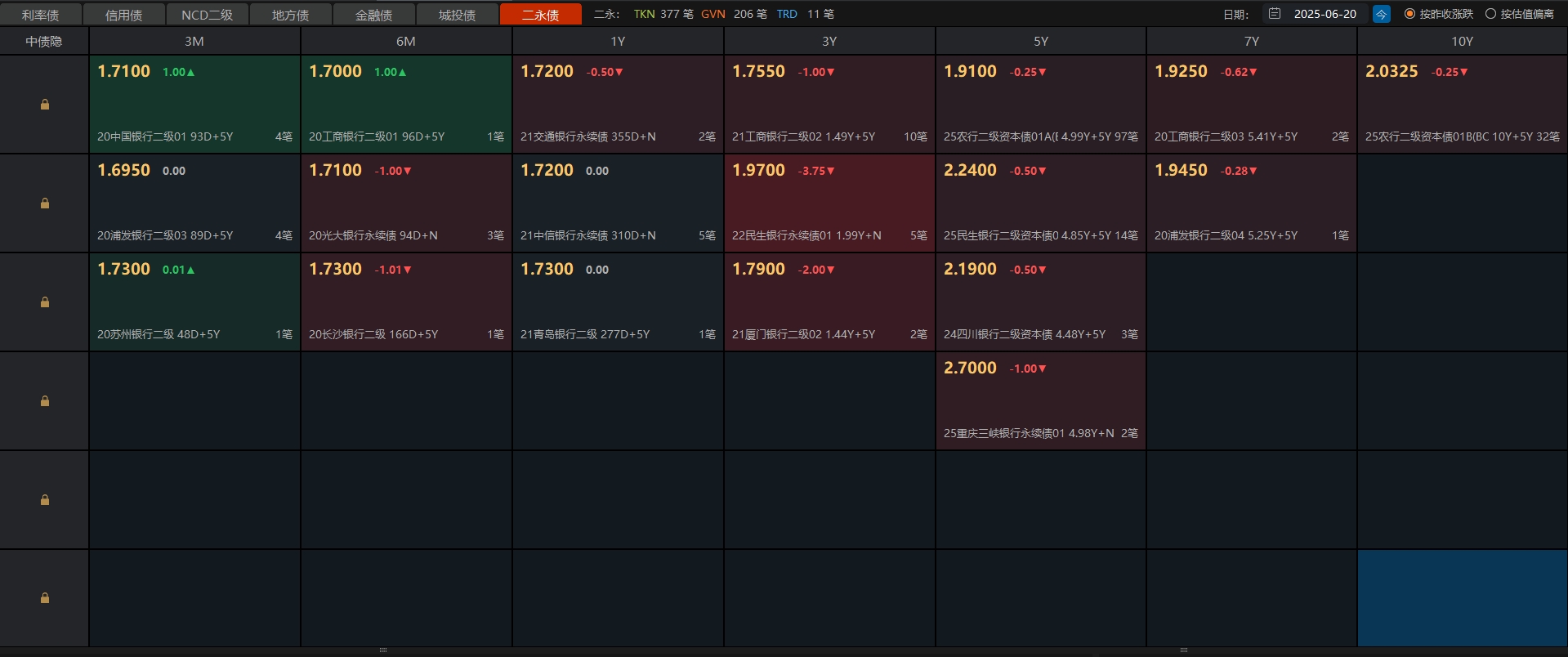Jump to today with the 今 button
The width and height of the screenshot is (1568, 657).
(x=1382, y=14)
